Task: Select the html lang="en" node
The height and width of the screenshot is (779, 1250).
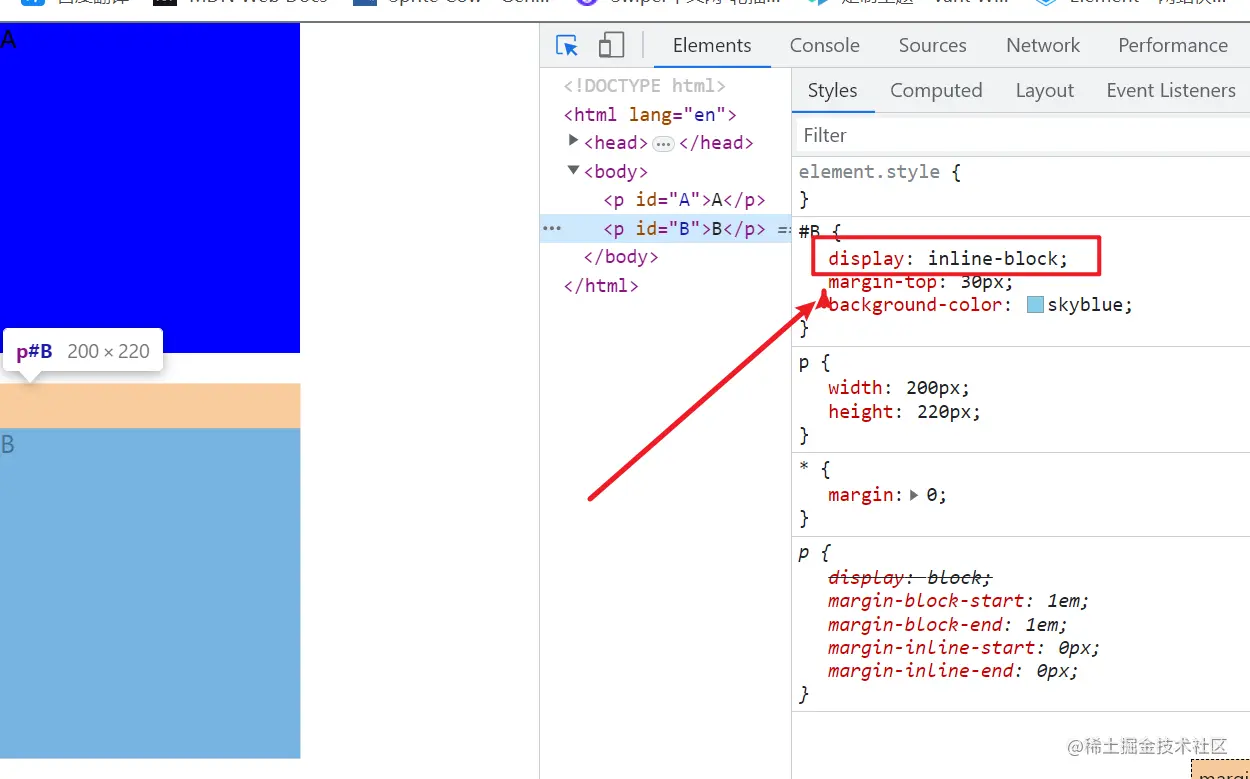Action: pyautogui.click(x=650, y=114)
